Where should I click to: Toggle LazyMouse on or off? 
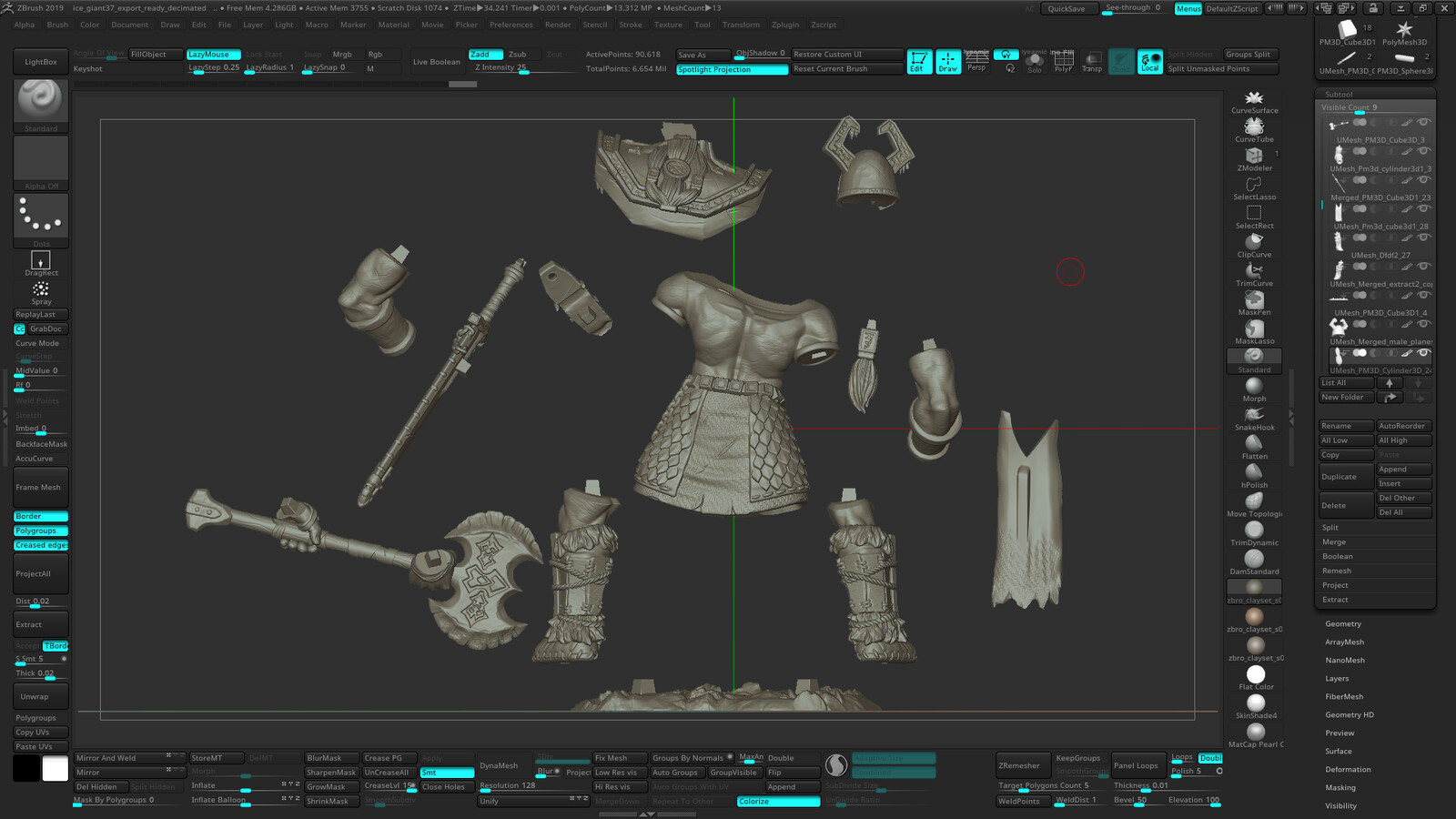pos(214,55)
